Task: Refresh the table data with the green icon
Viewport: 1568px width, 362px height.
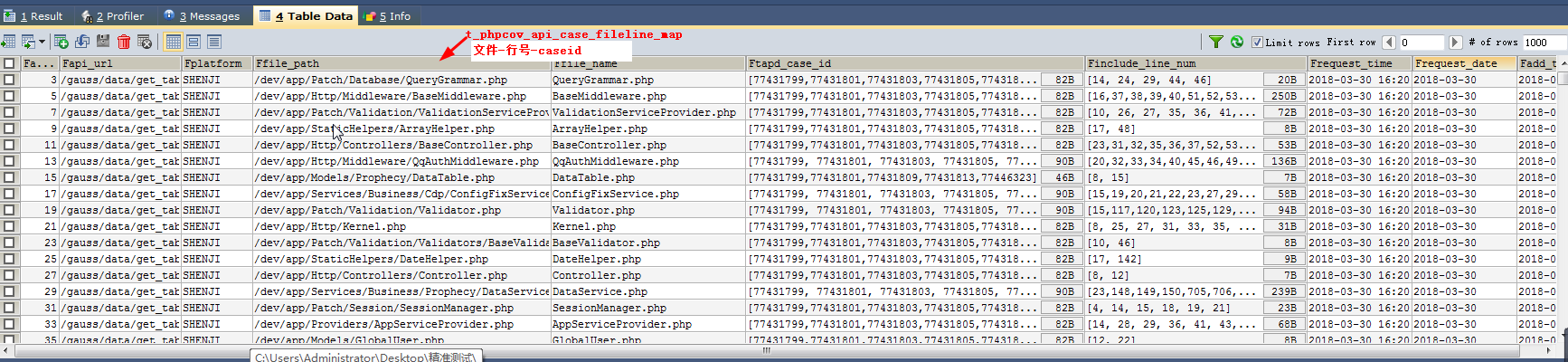Action: 1236,42
